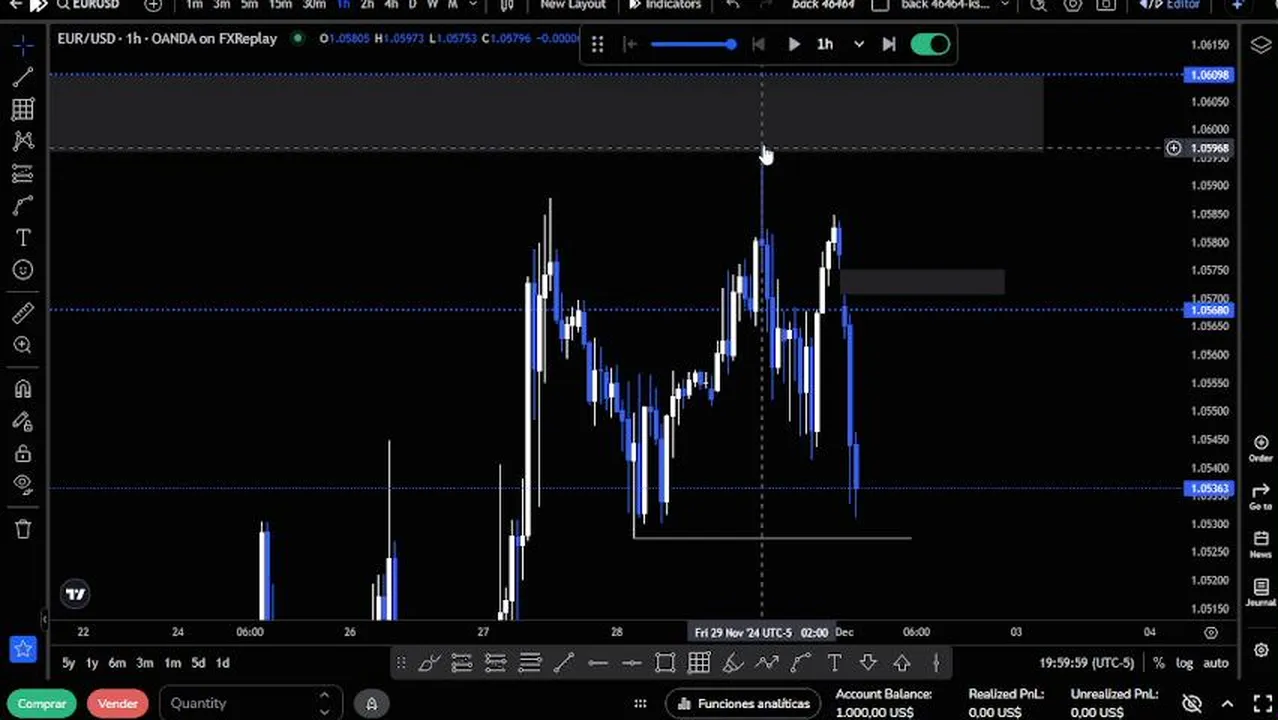Click the Go to button

click(1260, 497)
